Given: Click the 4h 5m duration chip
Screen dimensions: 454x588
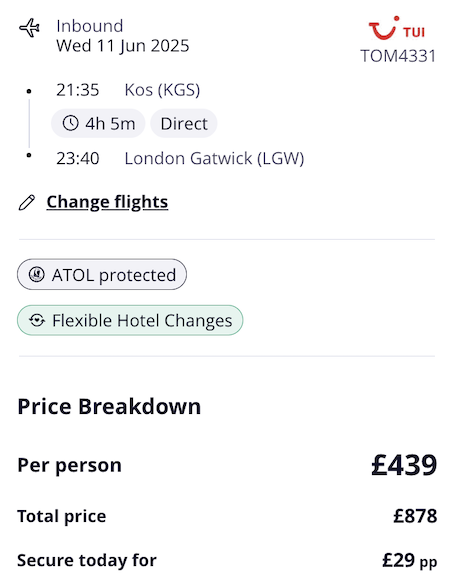Looking at the screenshot, I should point(98,123).
